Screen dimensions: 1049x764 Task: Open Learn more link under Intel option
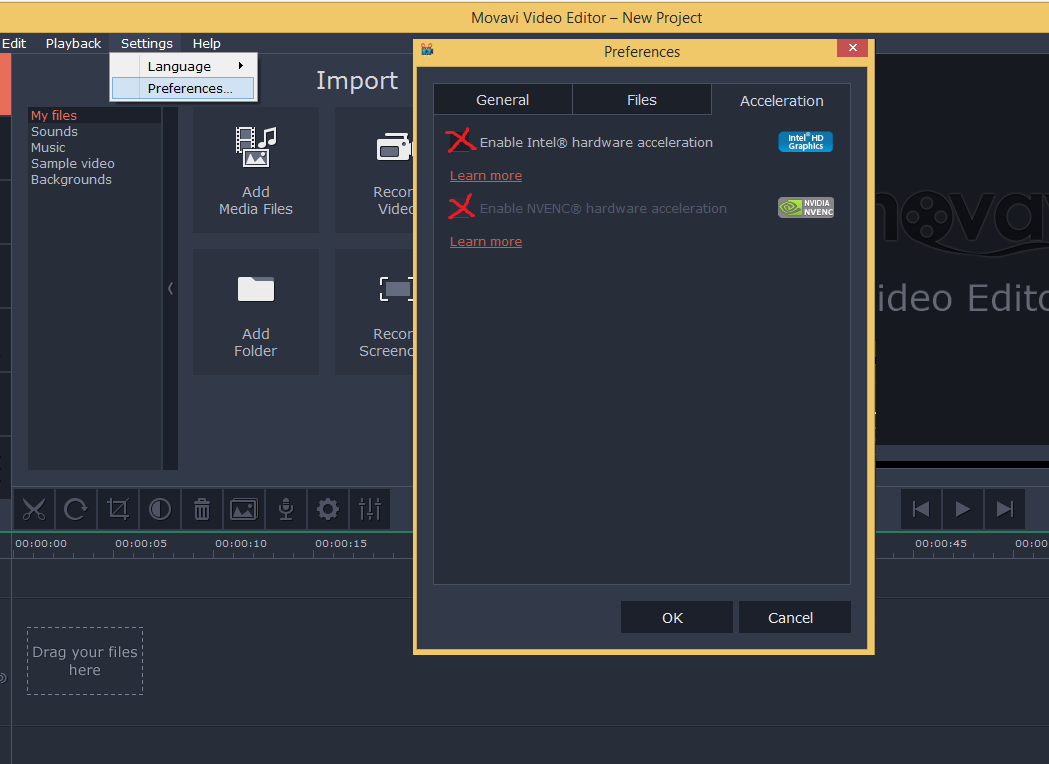point(486,175)
